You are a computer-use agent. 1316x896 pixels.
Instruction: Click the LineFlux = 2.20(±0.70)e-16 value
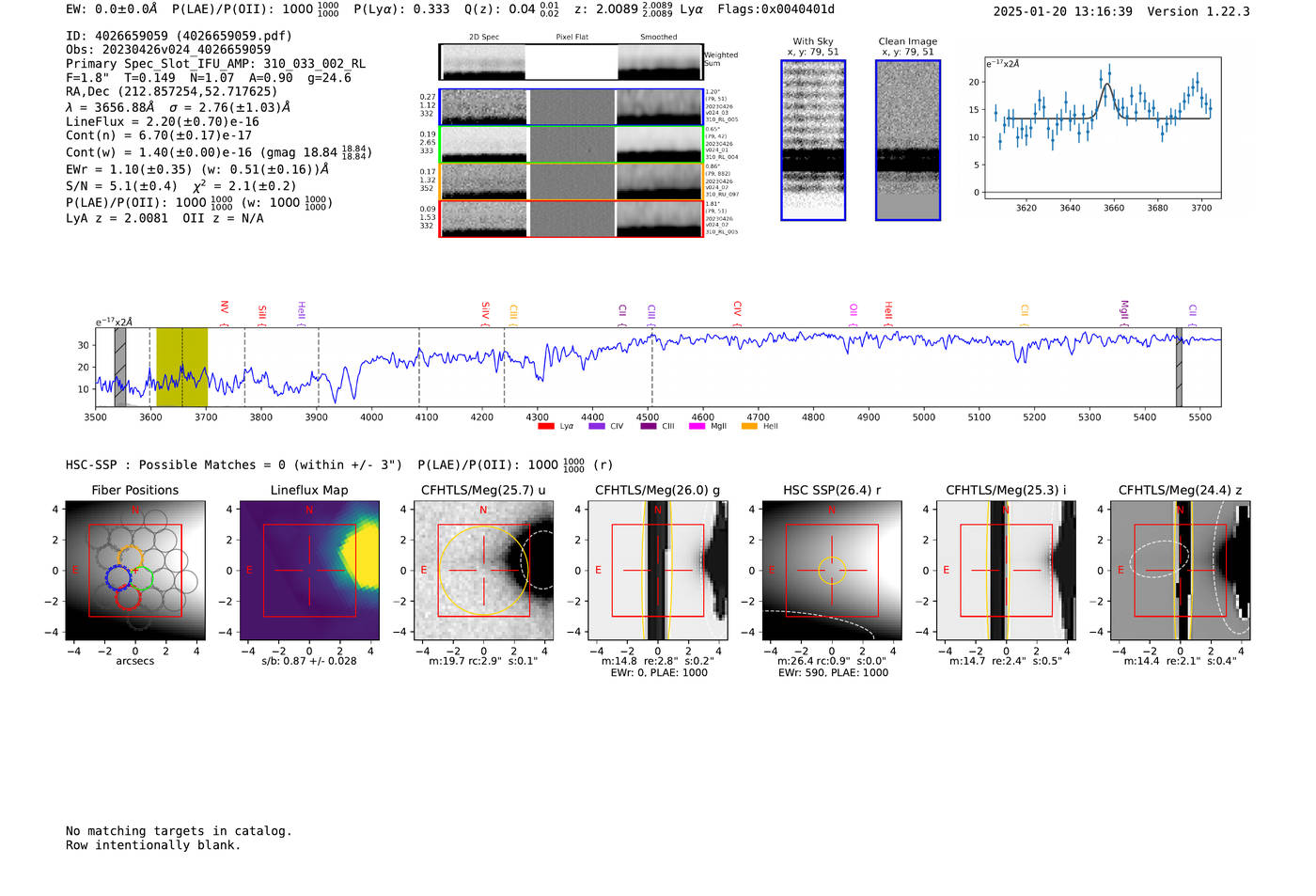(163, 122)
